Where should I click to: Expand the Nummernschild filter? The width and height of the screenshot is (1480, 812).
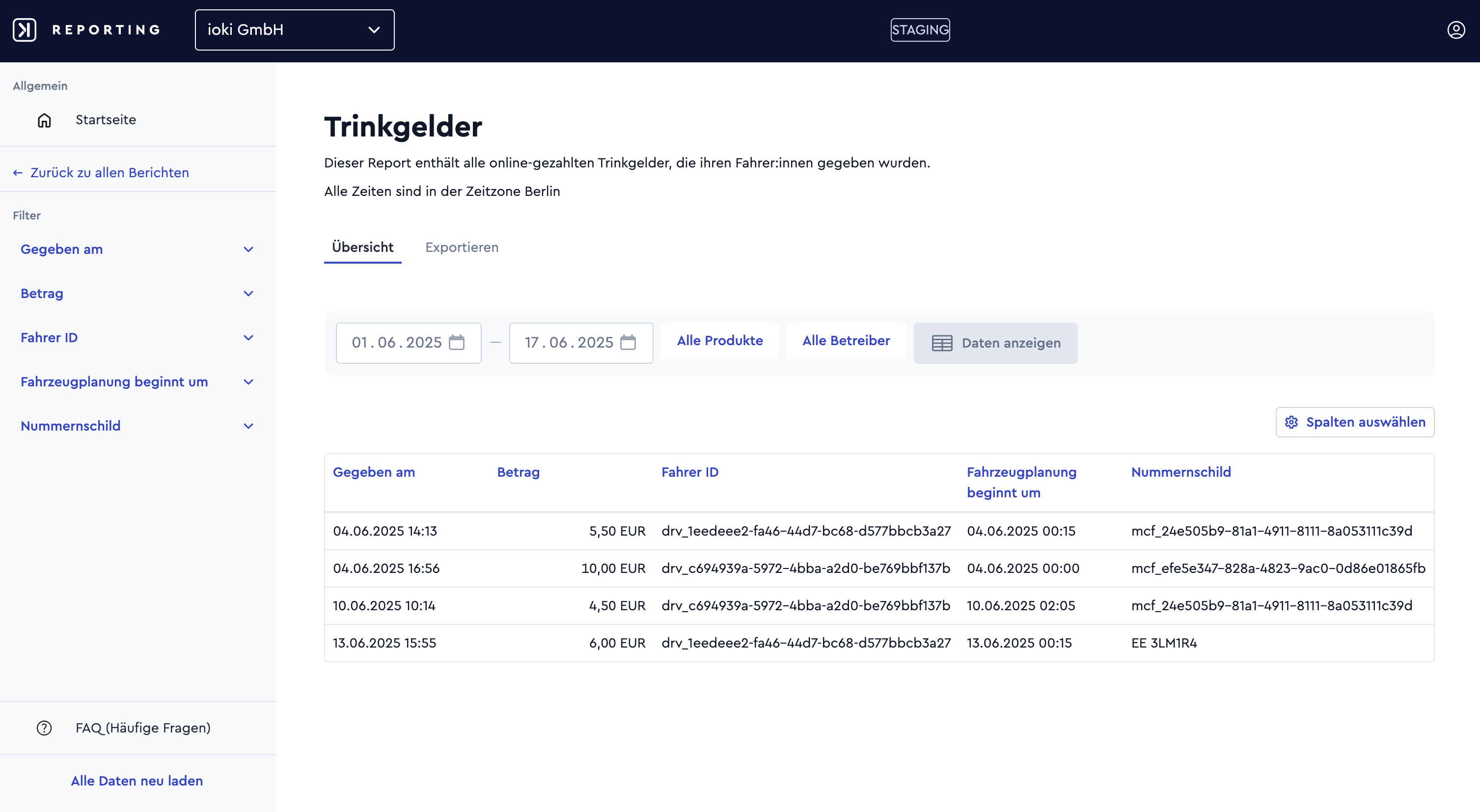(138, 426)
